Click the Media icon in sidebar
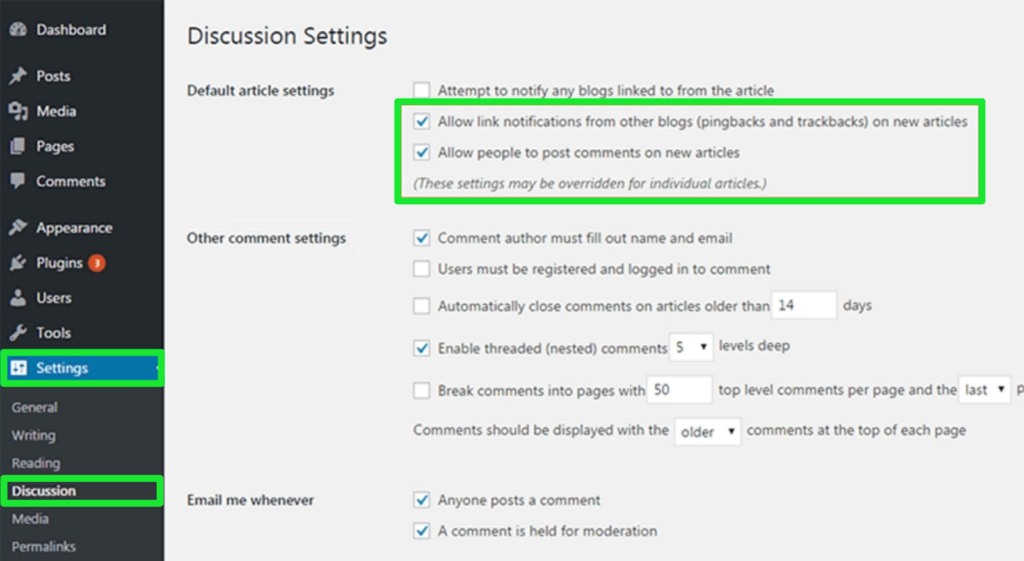 [x=17, y=111]
